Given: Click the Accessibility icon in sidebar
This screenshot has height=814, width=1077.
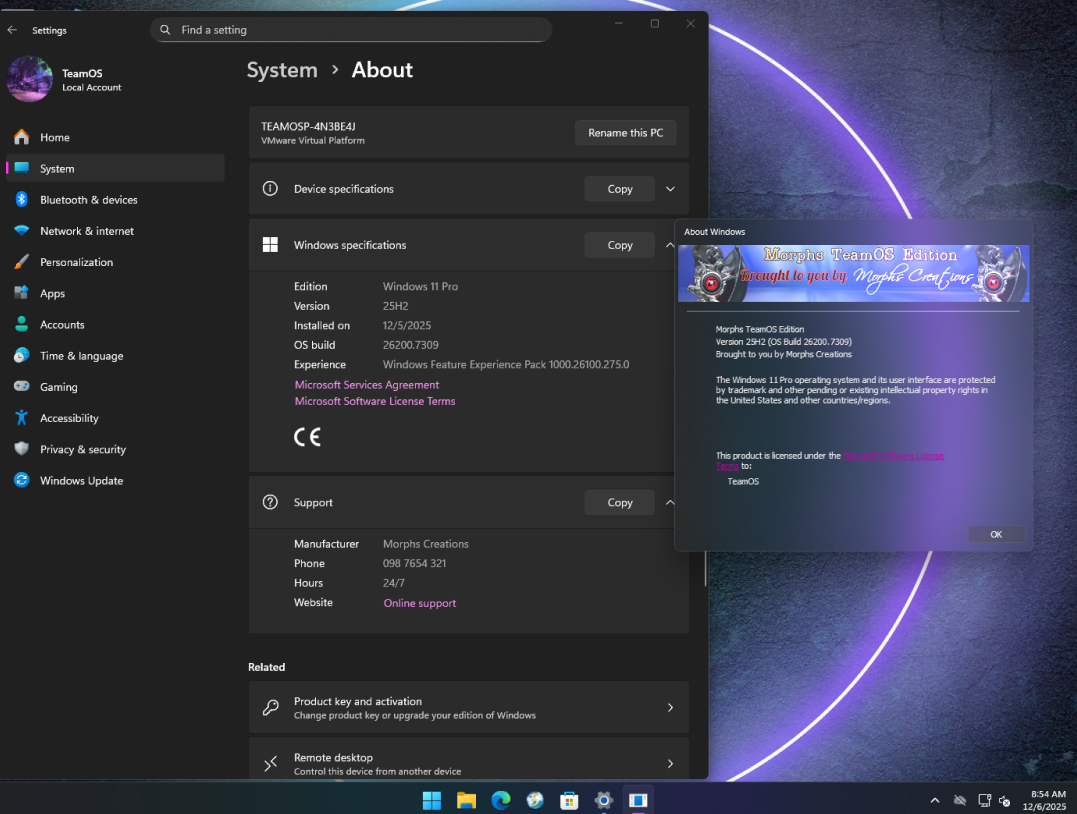Looking at the screenshot, I should [x=21, y=418].
